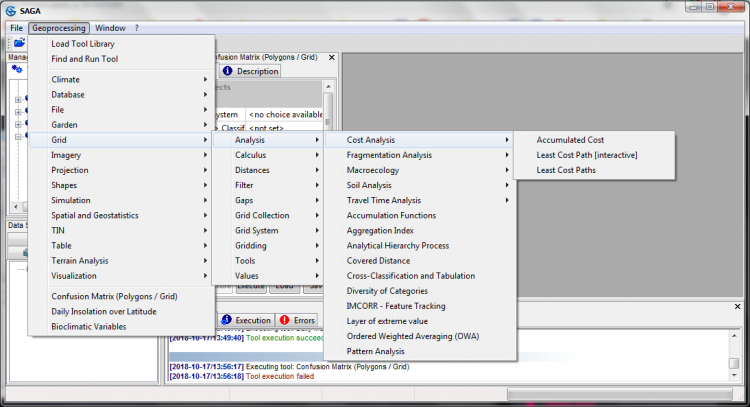
Task: Open the Terrain Analysis submenu
Action: coord(121,261)
